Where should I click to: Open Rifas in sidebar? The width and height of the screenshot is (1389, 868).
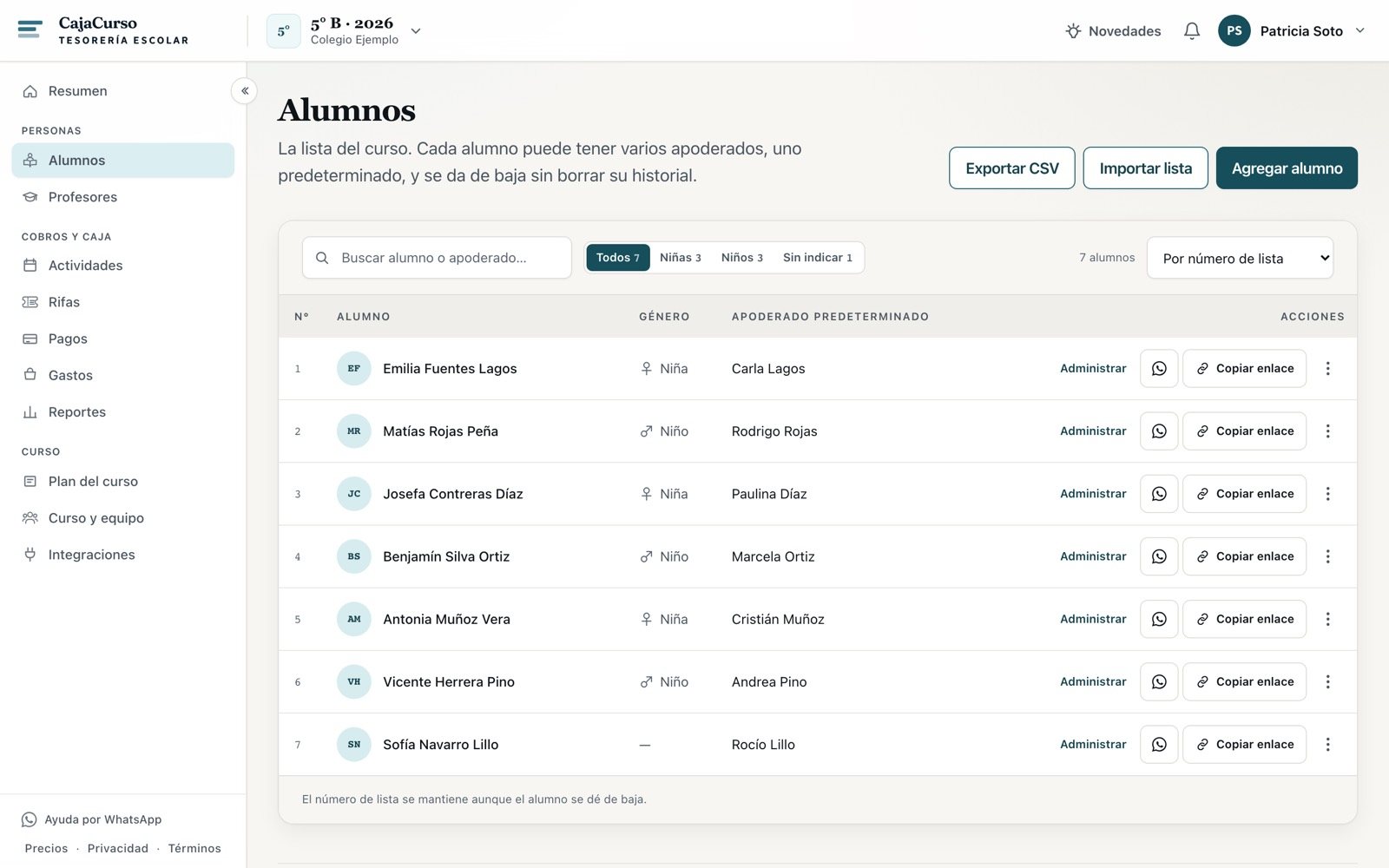coord(123,302)
